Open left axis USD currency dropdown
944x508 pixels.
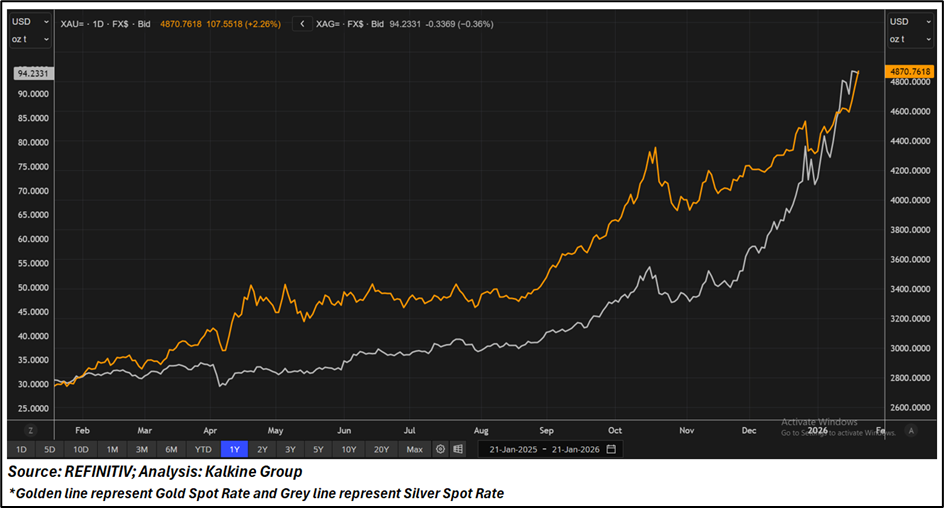pos(28,21)
